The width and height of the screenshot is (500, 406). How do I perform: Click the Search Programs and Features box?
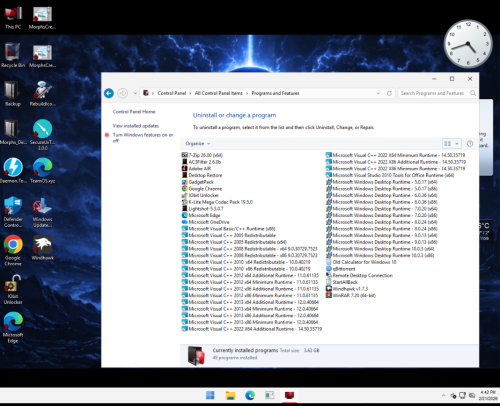click(x=438, y=93)
